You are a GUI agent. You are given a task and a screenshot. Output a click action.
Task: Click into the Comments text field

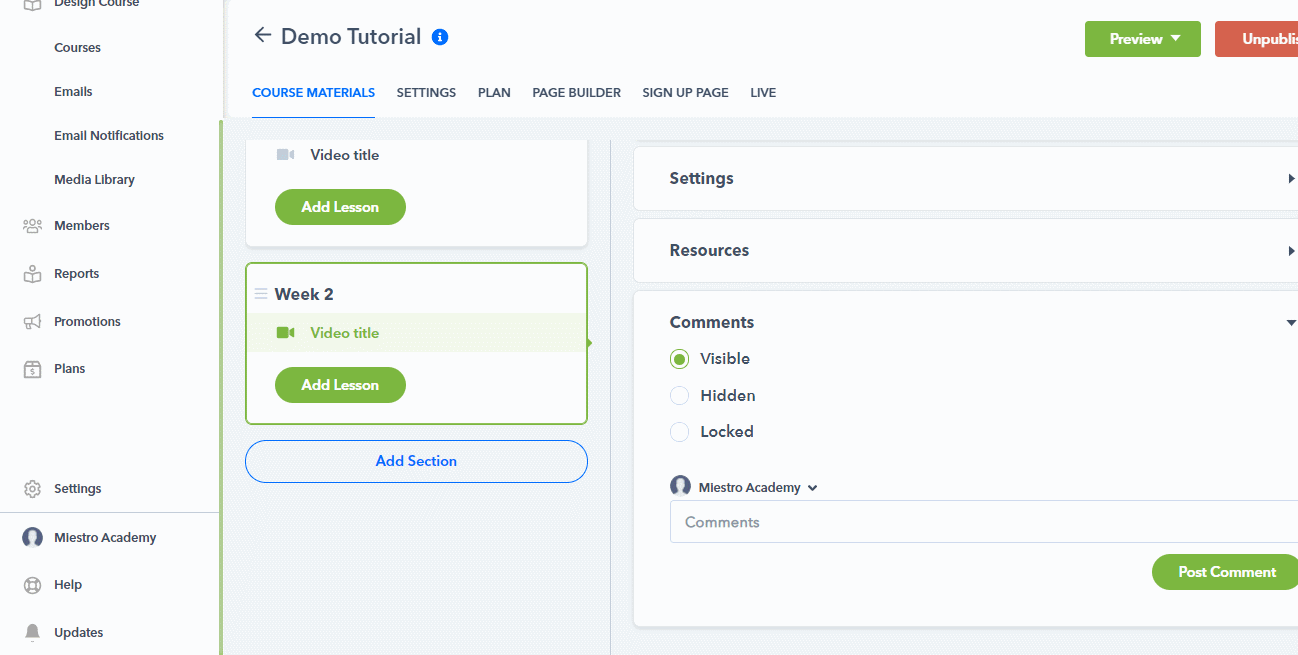coord(980,522)
